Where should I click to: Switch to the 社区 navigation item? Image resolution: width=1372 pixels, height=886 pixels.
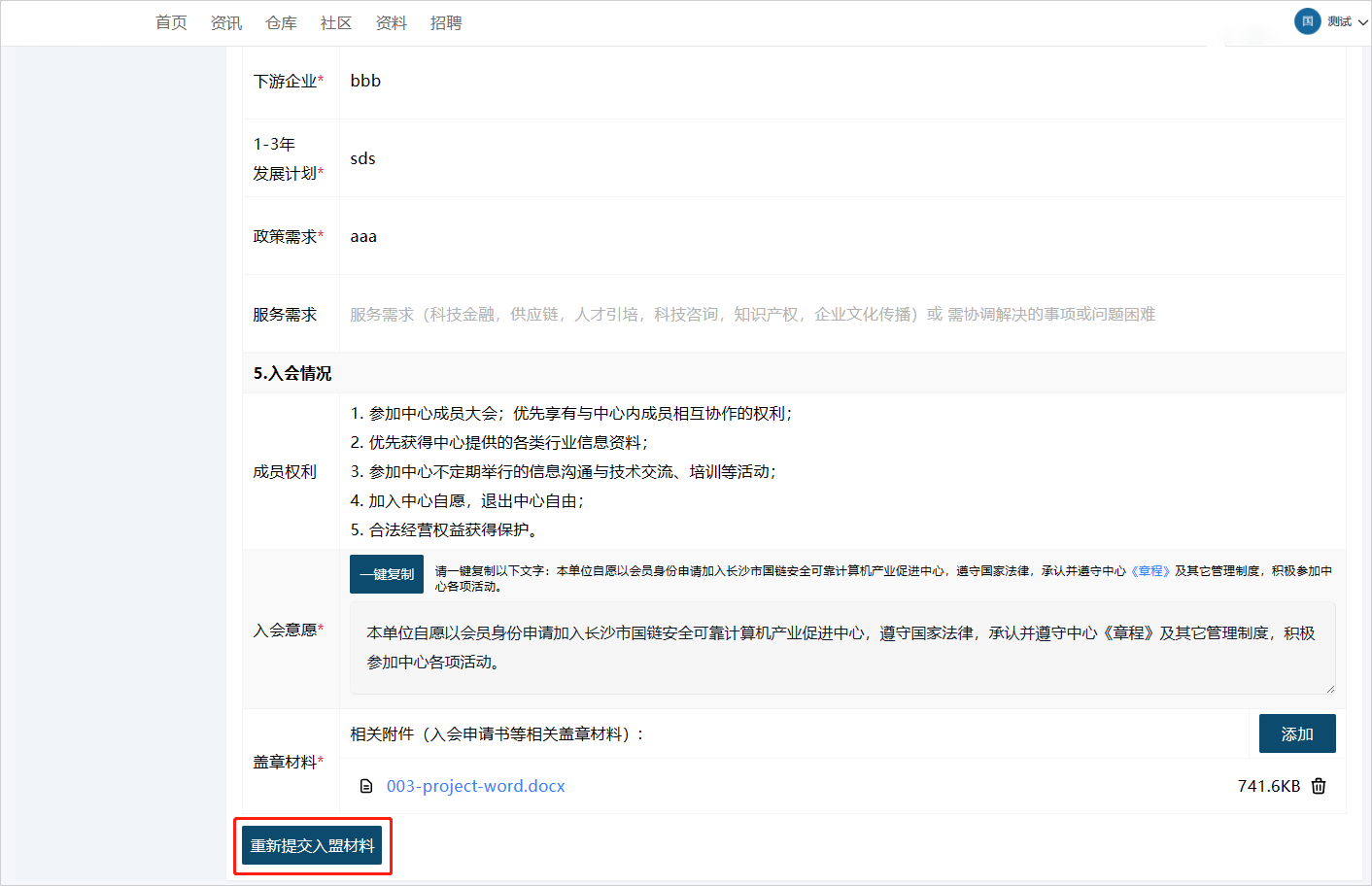pos(336,22)
